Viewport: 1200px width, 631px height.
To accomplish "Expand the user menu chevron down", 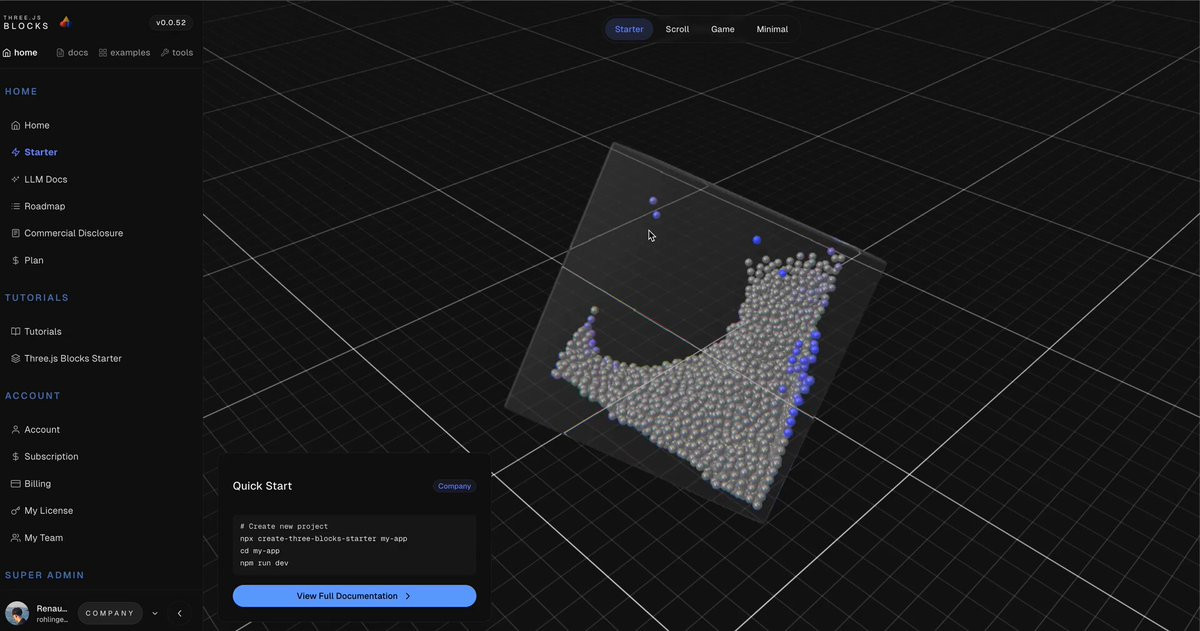I will 155,613.
